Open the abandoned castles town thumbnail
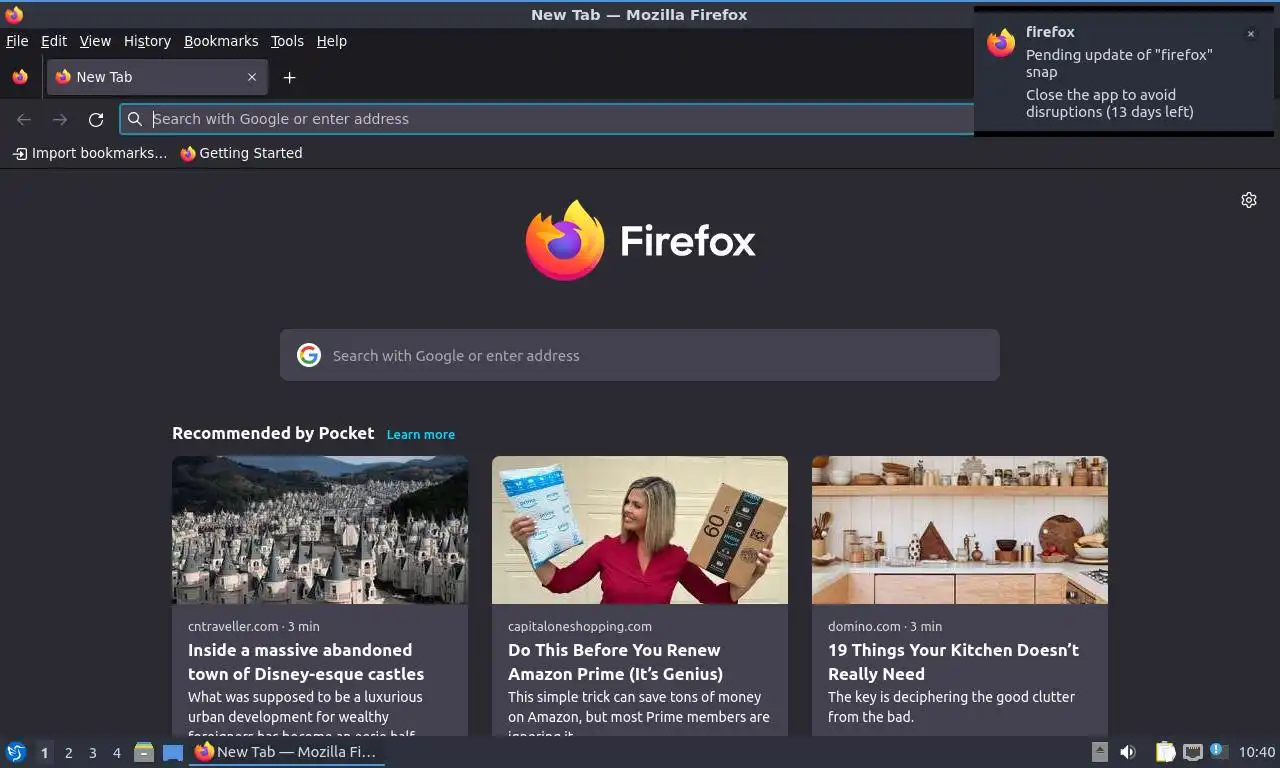 (x=320, y=530)
